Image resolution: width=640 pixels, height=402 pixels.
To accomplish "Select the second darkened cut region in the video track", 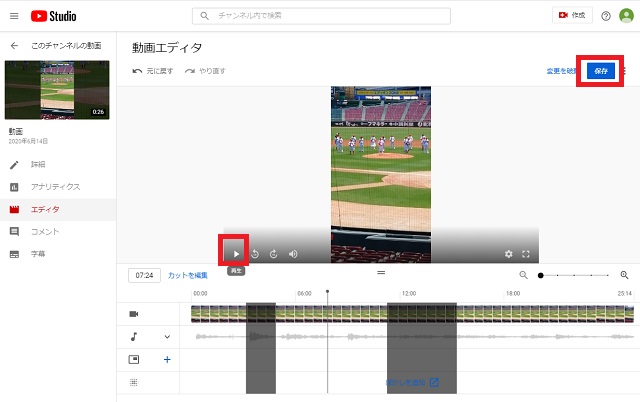I will tap(422, 314).
